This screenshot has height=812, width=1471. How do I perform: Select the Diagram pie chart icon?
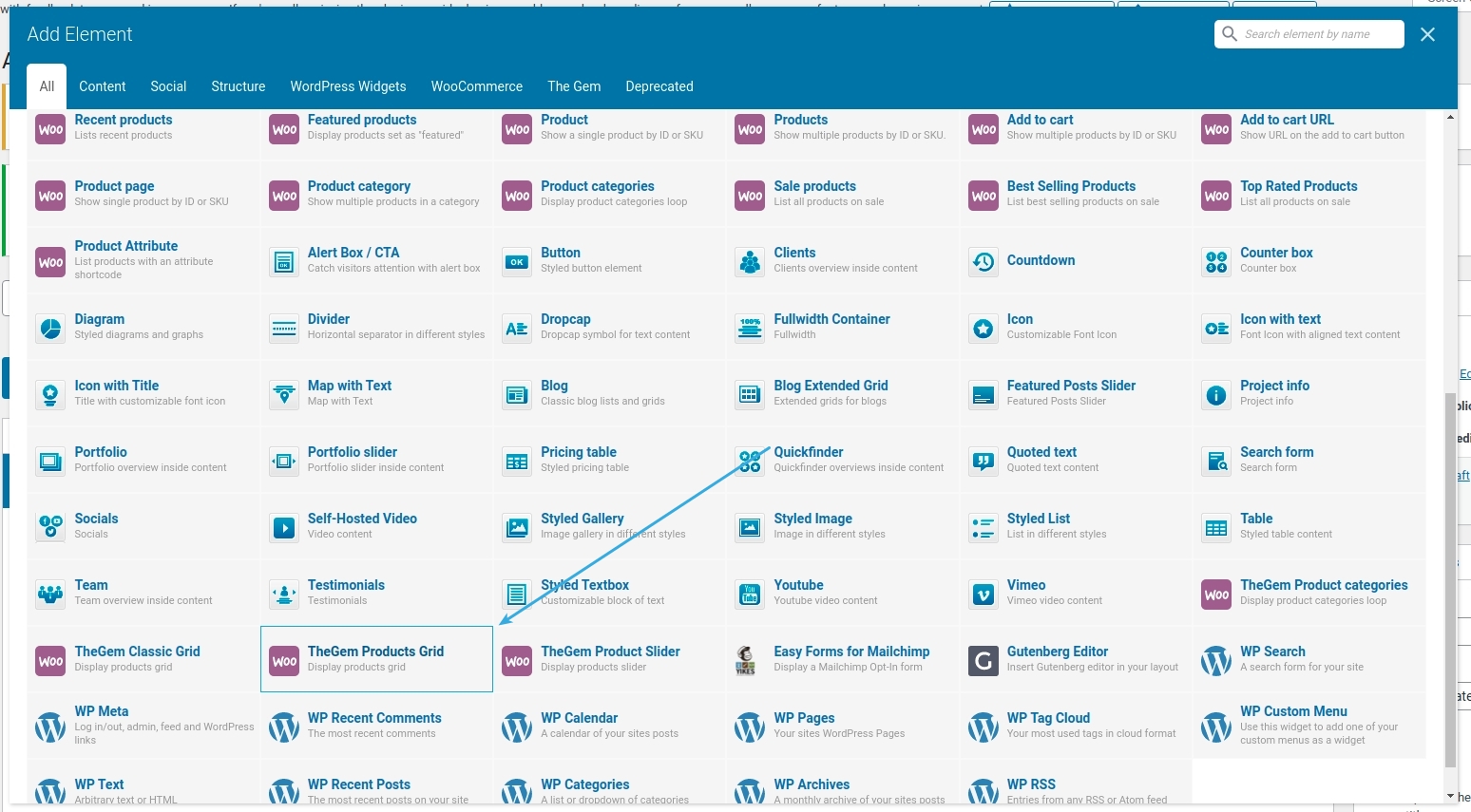[x=50, y=329]
